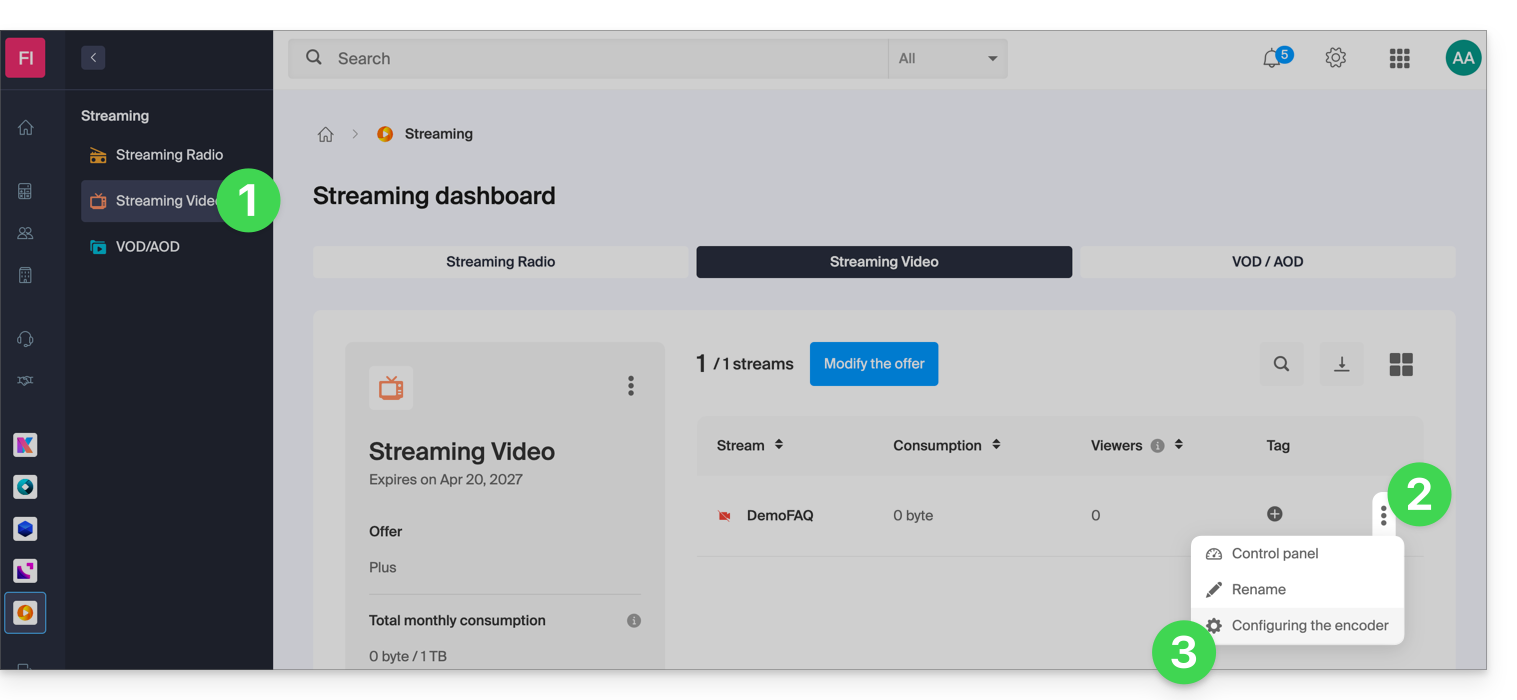This screenshot has width=1517, height=700.
Task: Open the notifications bell icon
Action: [x=1272, y=59]
